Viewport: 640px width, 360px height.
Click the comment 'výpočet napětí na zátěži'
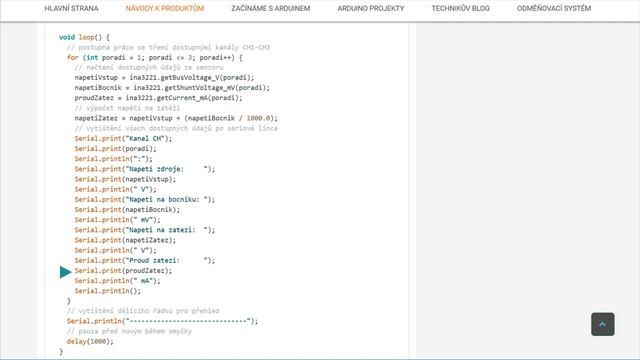pyautogui.click(x=127, y=108)
